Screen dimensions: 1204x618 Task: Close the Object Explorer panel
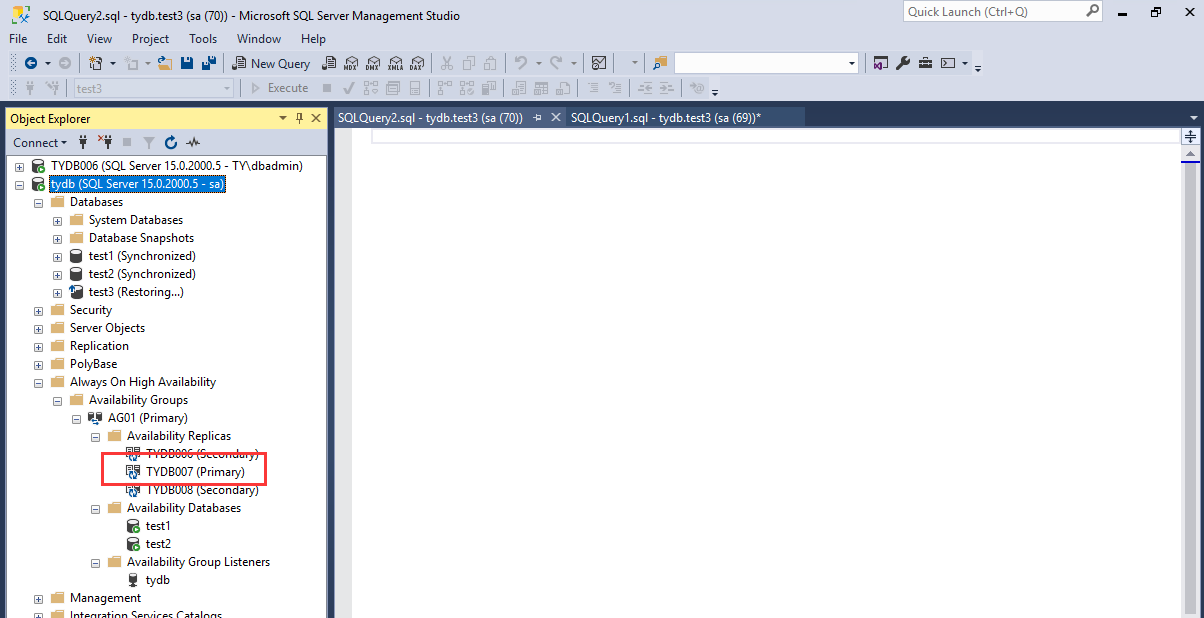(316, 118)
